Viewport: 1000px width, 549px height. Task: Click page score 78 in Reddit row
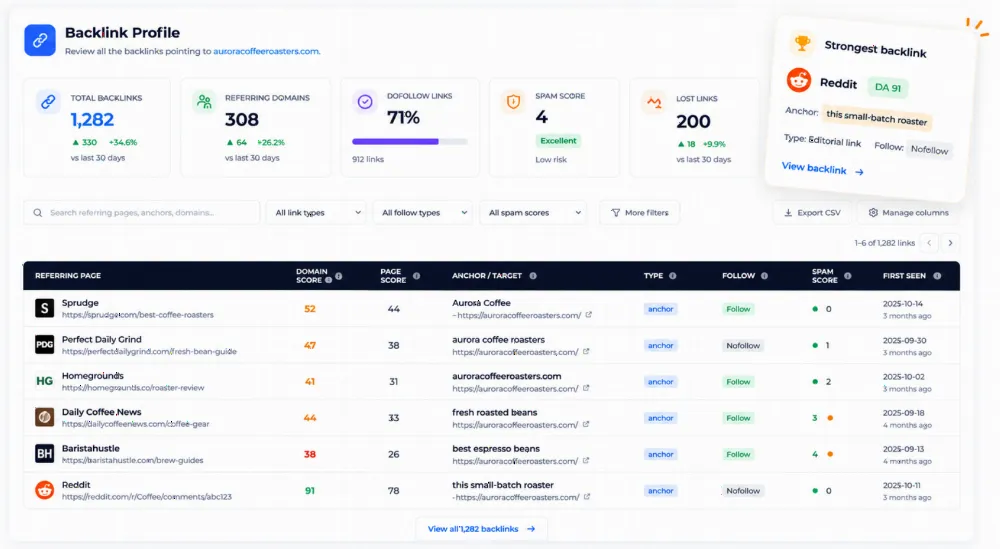pos(393,491)
